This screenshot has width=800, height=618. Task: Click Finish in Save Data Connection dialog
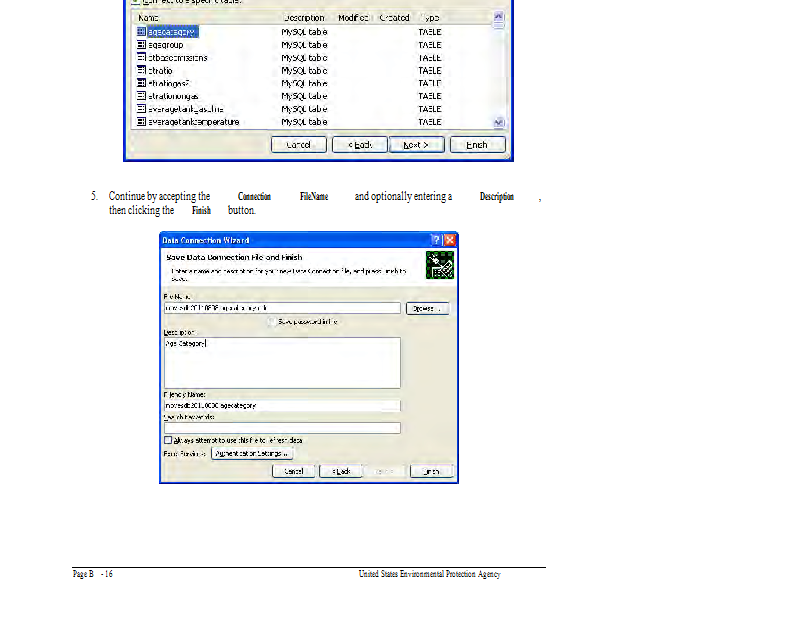coord(431,471)
